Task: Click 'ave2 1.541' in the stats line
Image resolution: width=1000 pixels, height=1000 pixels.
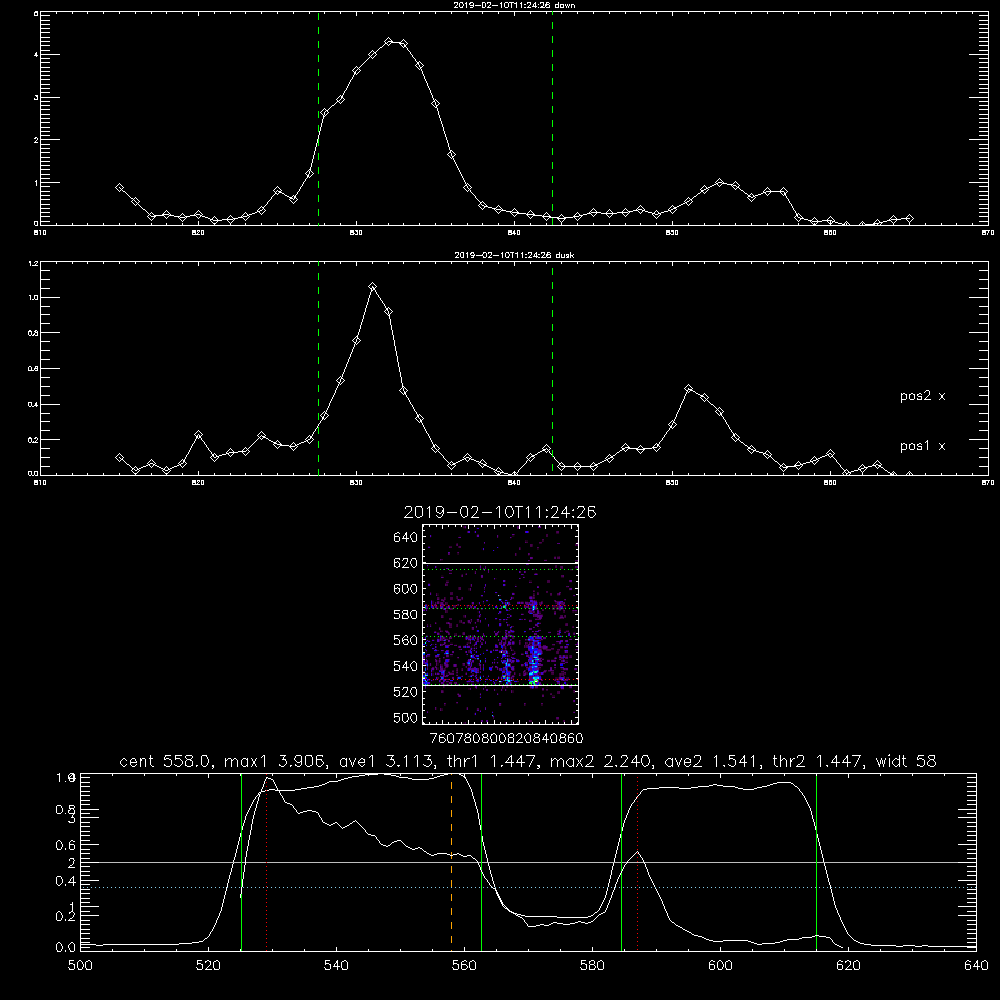Action: [x=711, y=761]
